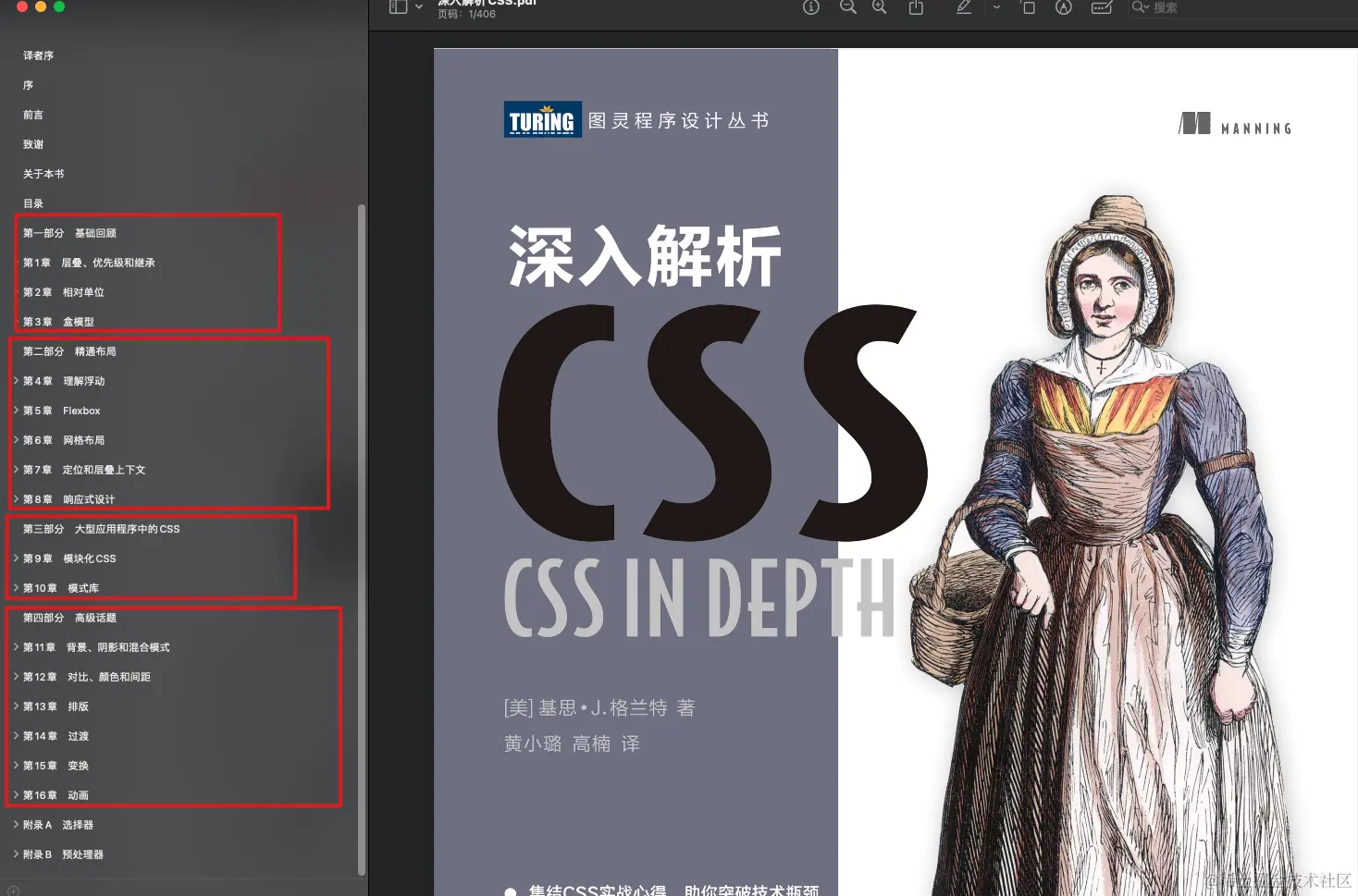
Task: Open the Share menu
Action: click(x=916, y=6)
